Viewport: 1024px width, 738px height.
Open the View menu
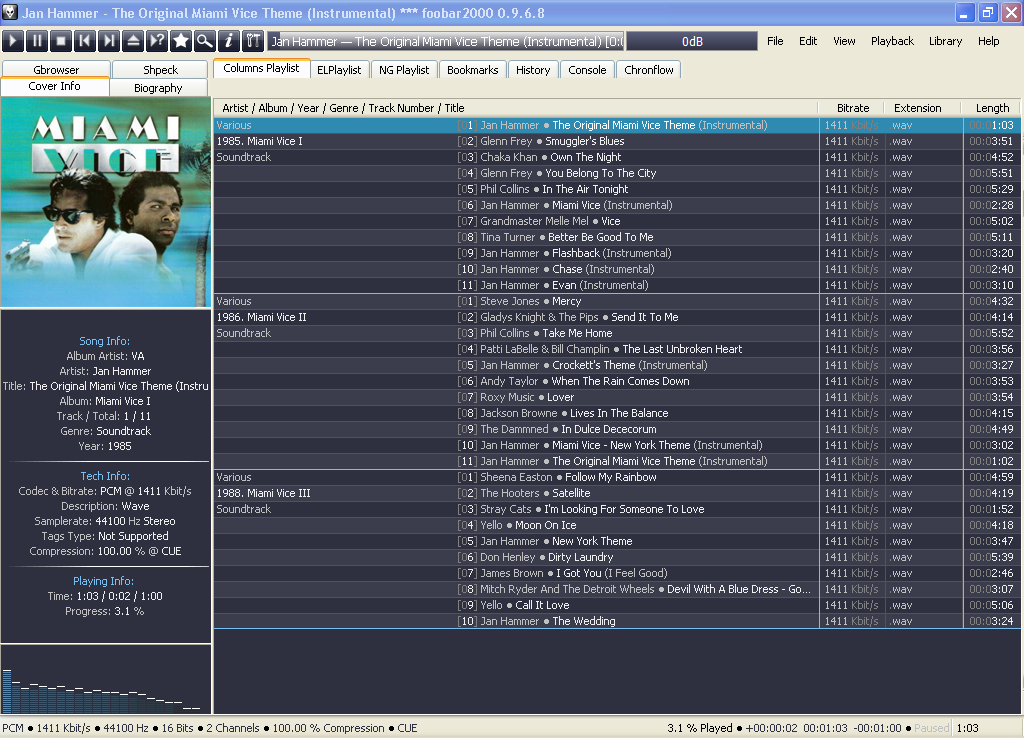(x=844, y=41)
